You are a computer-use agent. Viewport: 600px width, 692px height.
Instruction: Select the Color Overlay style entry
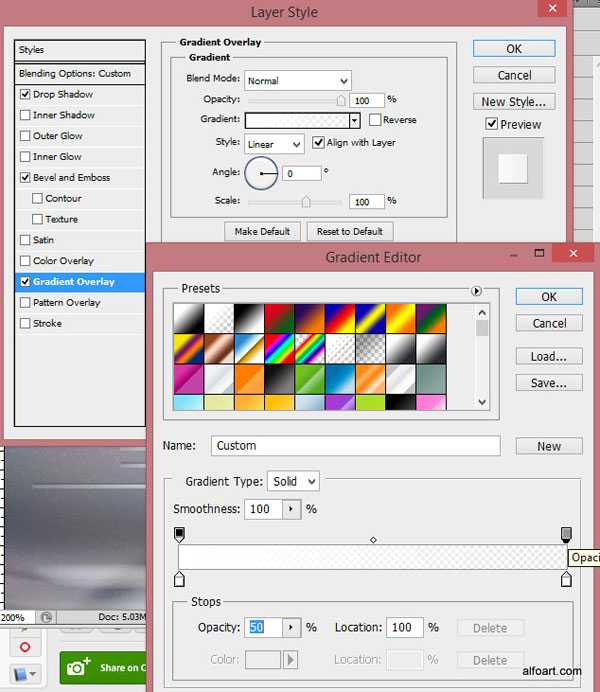(63, 261)
